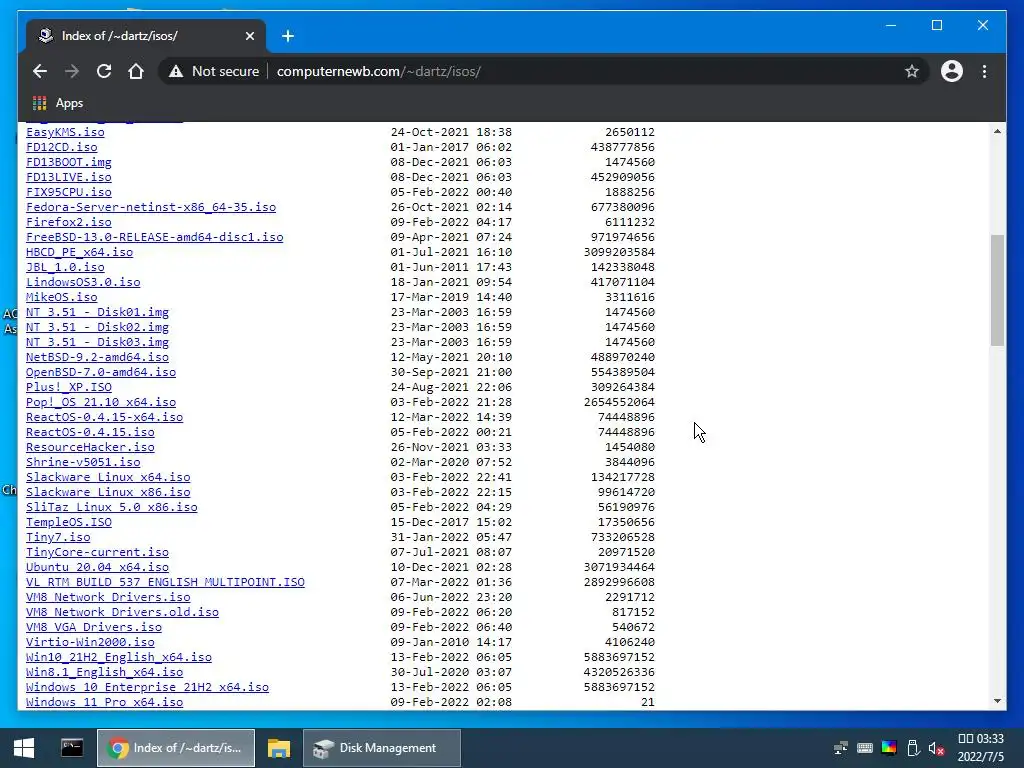Open a new browser tab
Screen dimensions: 1024x768
[288, 36]
